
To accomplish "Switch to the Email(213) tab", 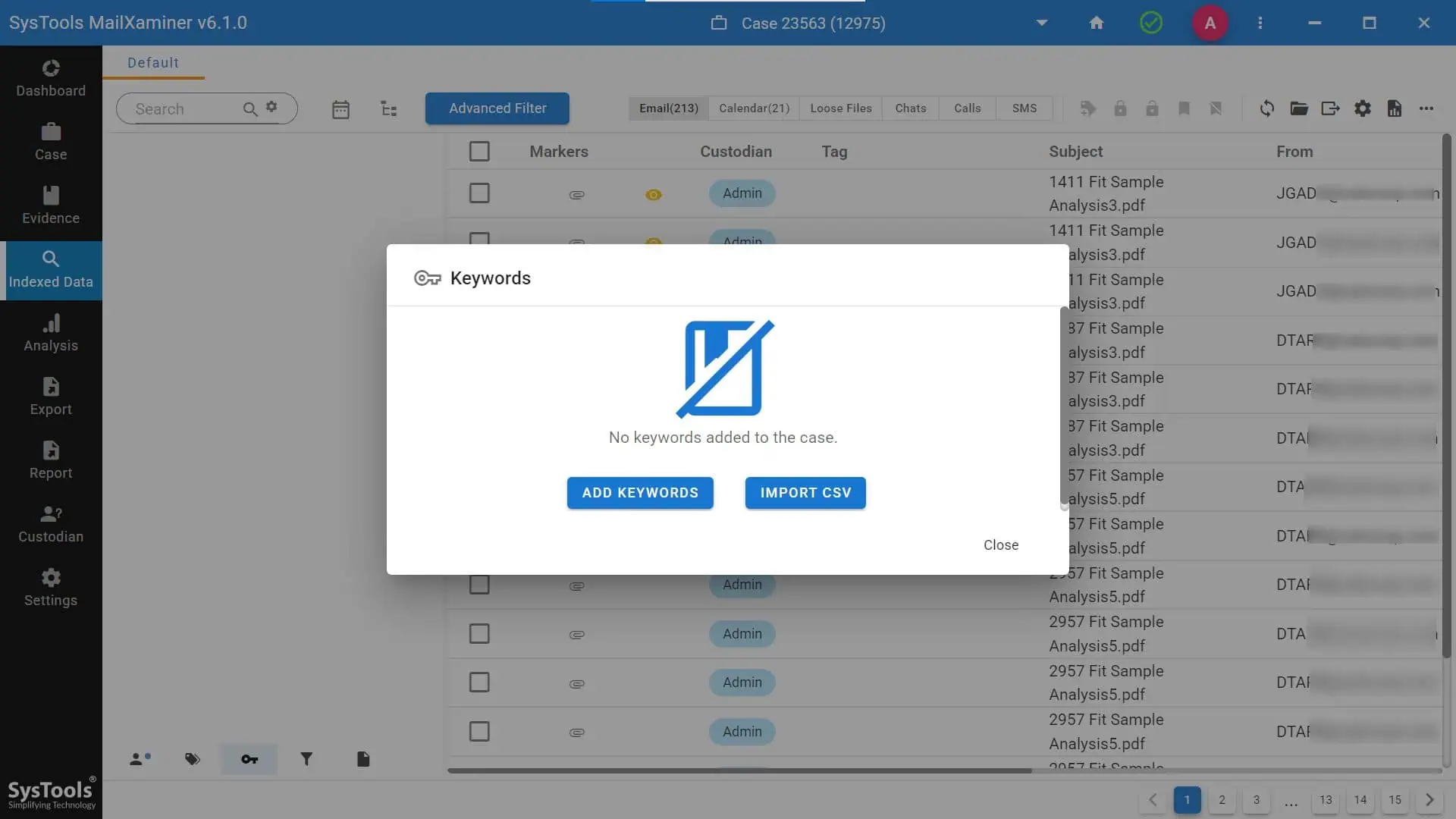I will click(669, 108).
